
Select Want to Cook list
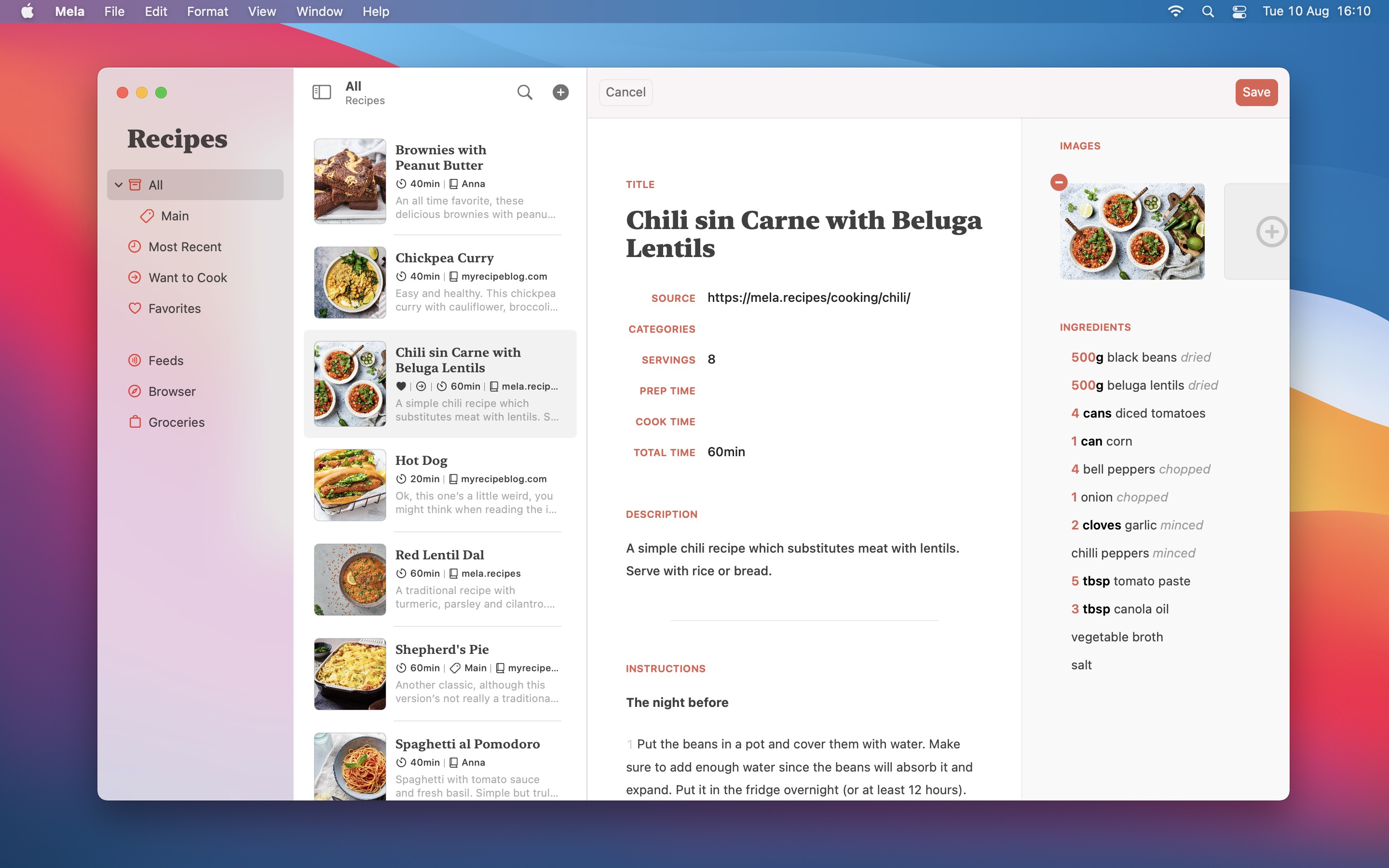(x=195, y=277)
